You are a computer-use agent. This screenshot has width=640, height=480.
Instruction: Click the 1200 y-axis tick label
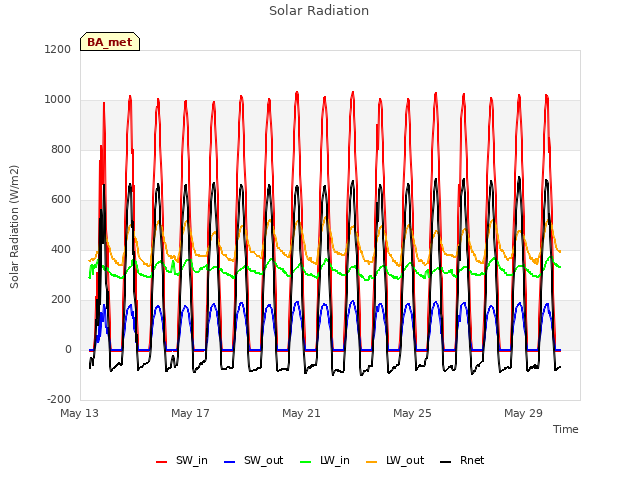58,49
